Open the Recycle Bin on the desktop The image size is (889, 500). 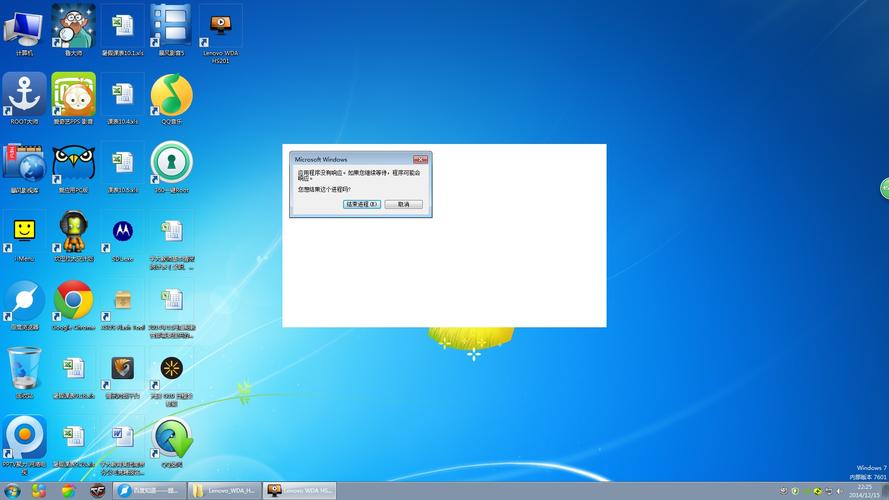(24, 373)
